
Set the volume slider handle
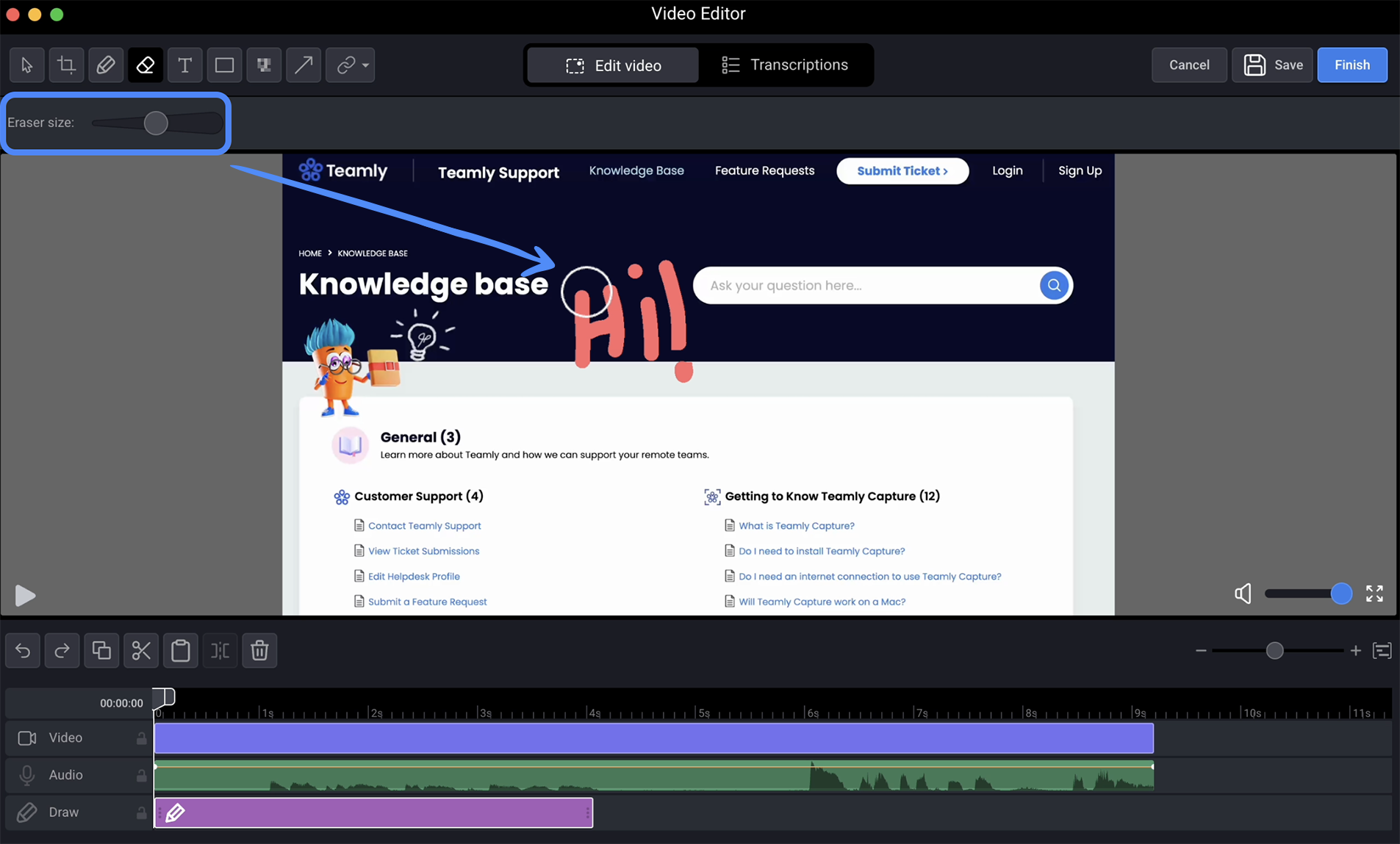point(1341,594)
